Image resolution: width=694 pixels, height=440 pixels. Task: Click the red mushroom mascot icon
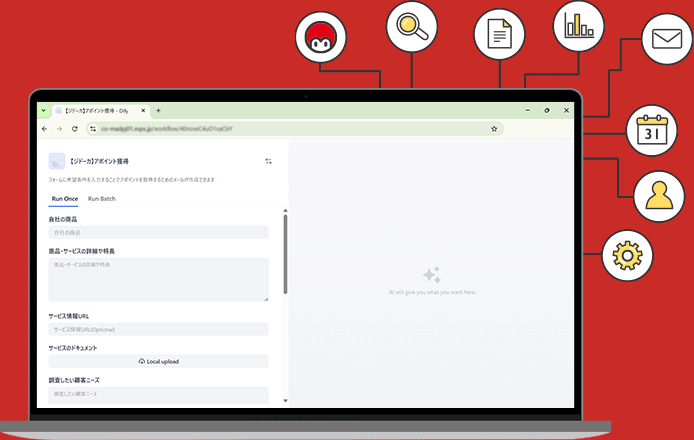[322, 38]
